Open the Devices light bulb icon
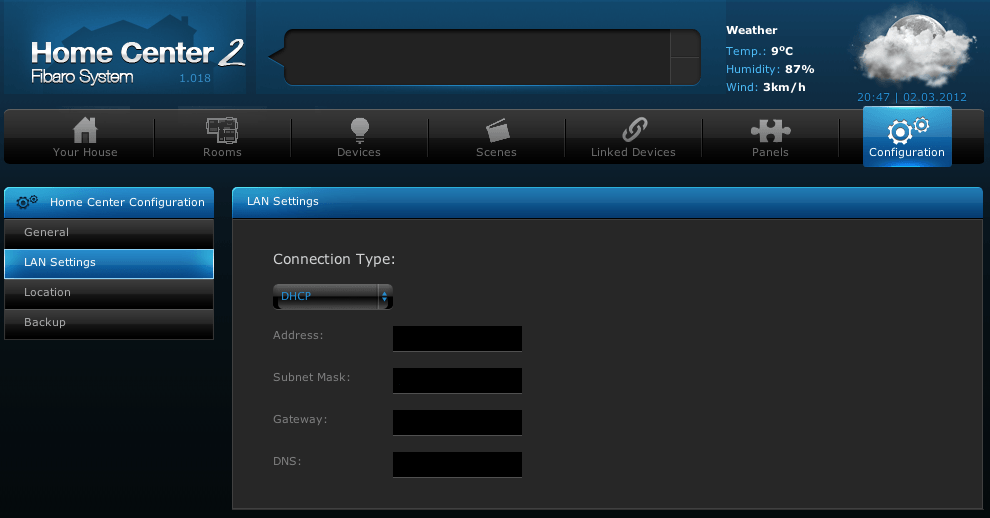Image resolution: width=990 pixels, height=518 pixels. click(x=359, y=130)
